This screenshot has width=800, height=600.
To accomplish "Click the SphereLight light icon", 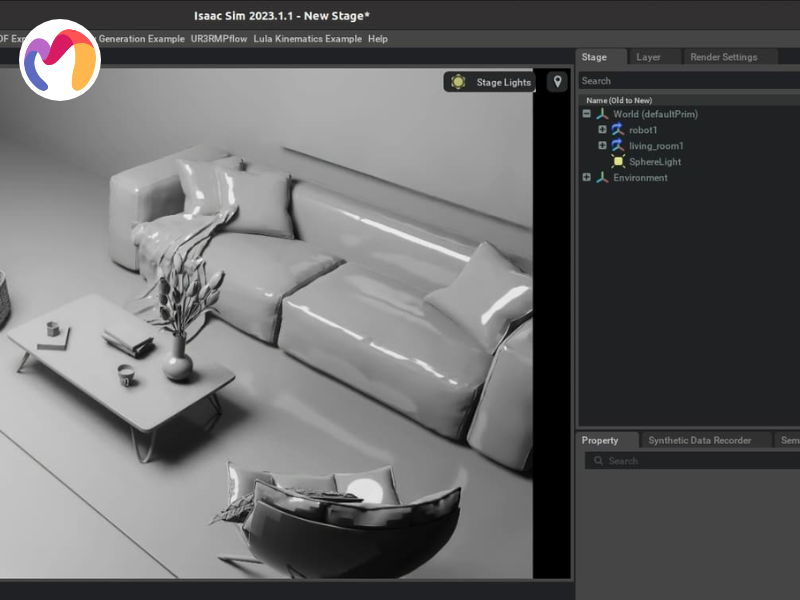I will [x=618, y=162].
